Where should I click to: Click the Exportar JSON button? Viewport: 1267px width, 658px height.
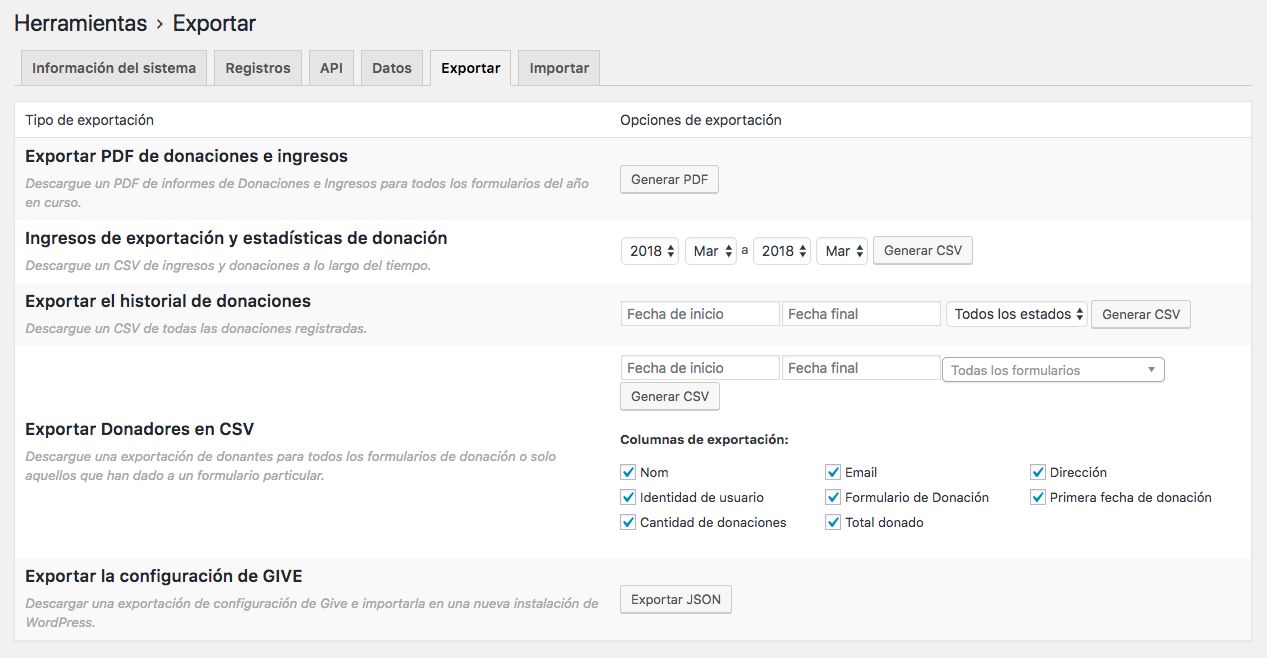click(x=675, y=600)
